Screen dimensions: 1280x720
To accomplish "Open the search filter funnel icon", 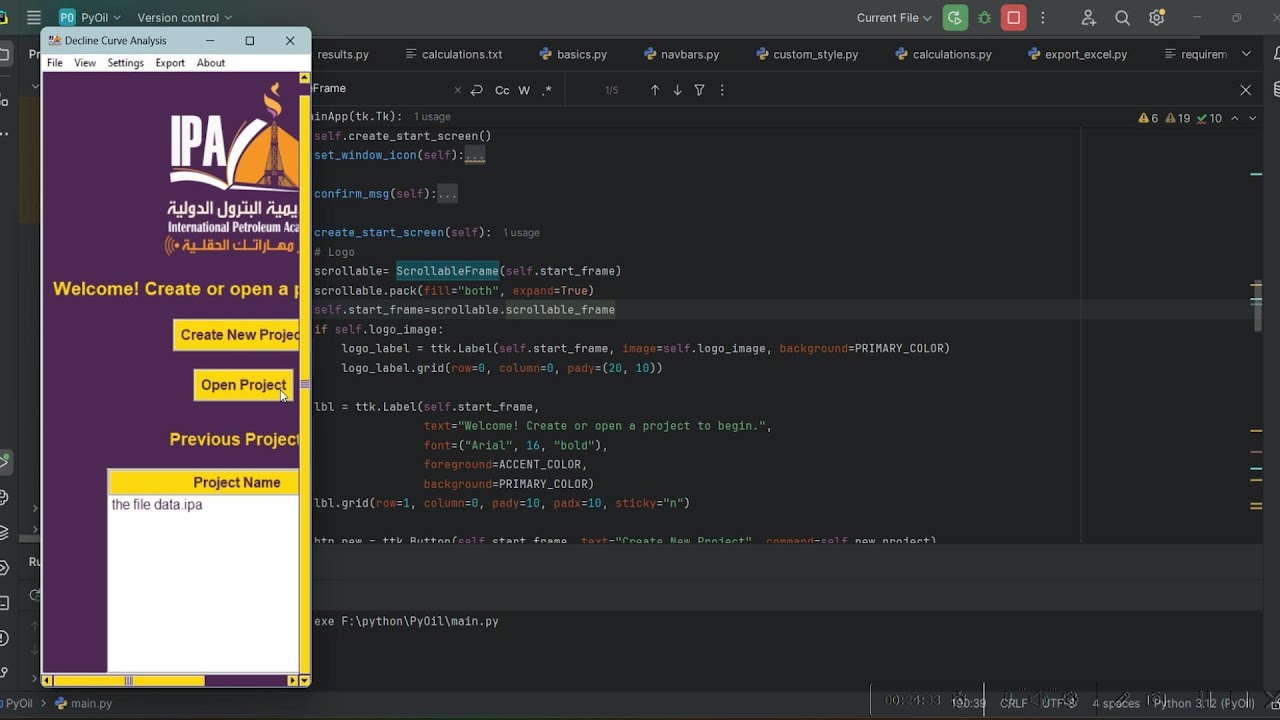I will (699, 90).
